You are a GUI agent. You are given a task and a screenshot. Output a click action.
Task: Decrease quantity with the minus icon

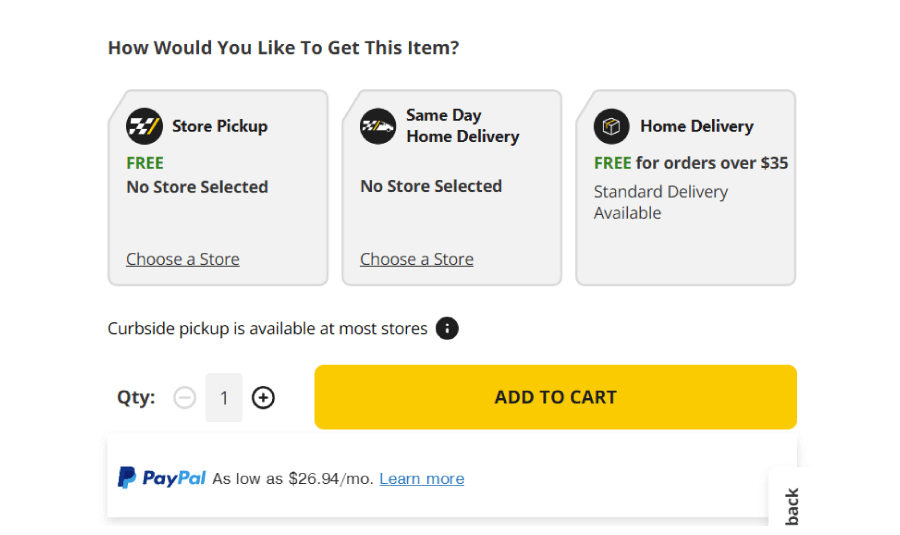185,398
